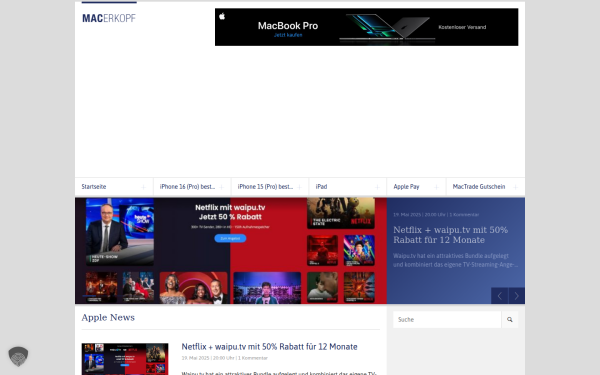Click the Macerkopf logo
This screenshot has width=600, height=375.
point(109,18)
